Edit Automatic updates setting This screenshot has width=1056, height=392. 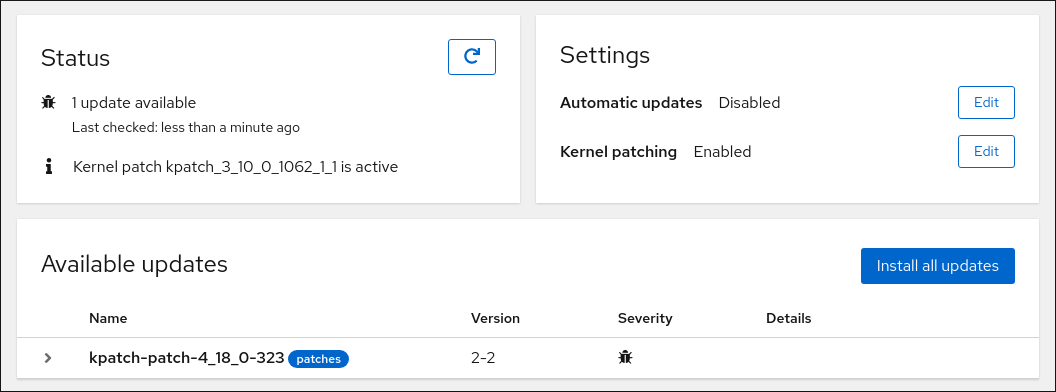point(986,102)
